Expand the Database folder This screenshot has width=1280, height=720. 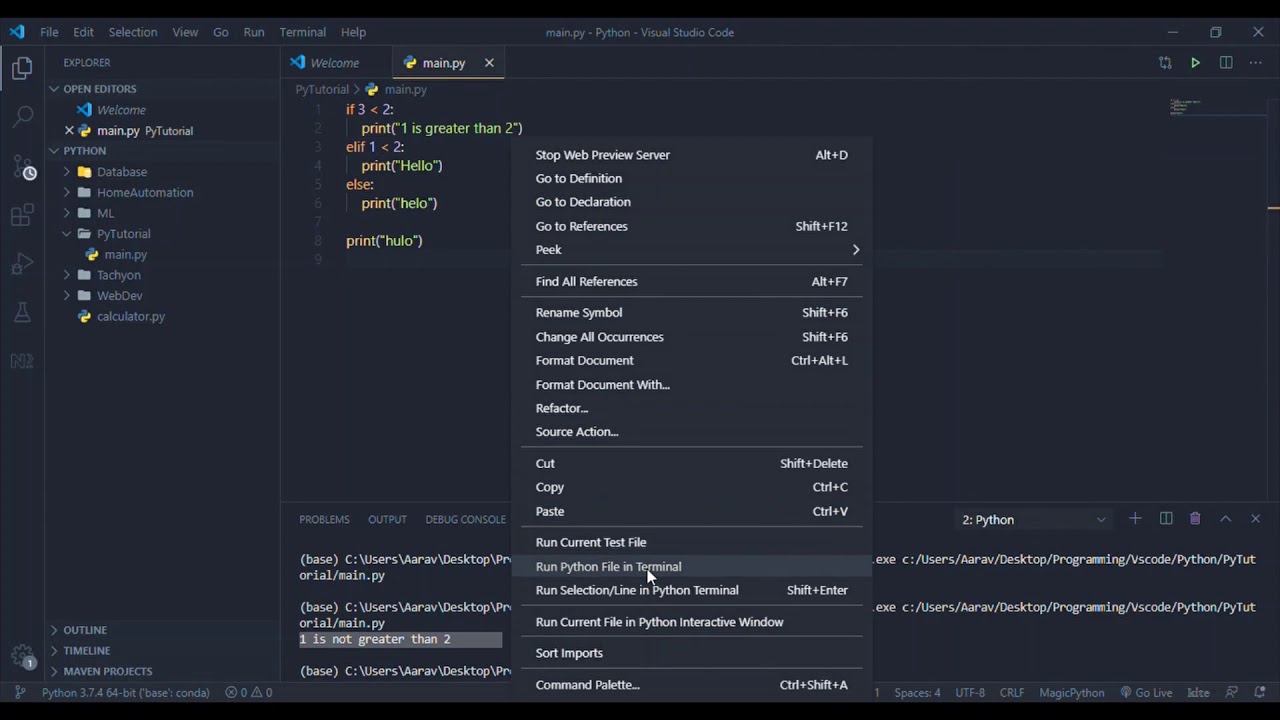click(122, 172)
